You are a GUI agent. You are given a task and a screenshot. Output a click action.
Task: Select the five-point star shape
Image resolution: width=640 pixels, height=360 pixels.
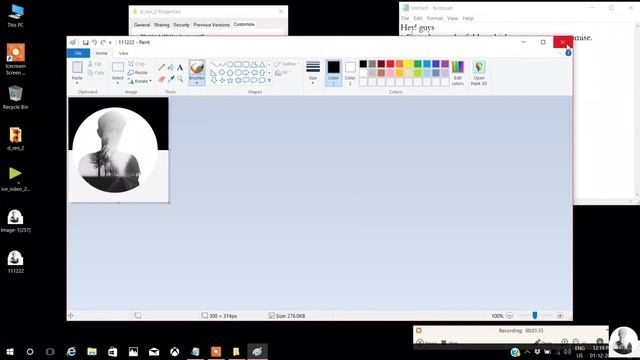click(x=230, y=80)
